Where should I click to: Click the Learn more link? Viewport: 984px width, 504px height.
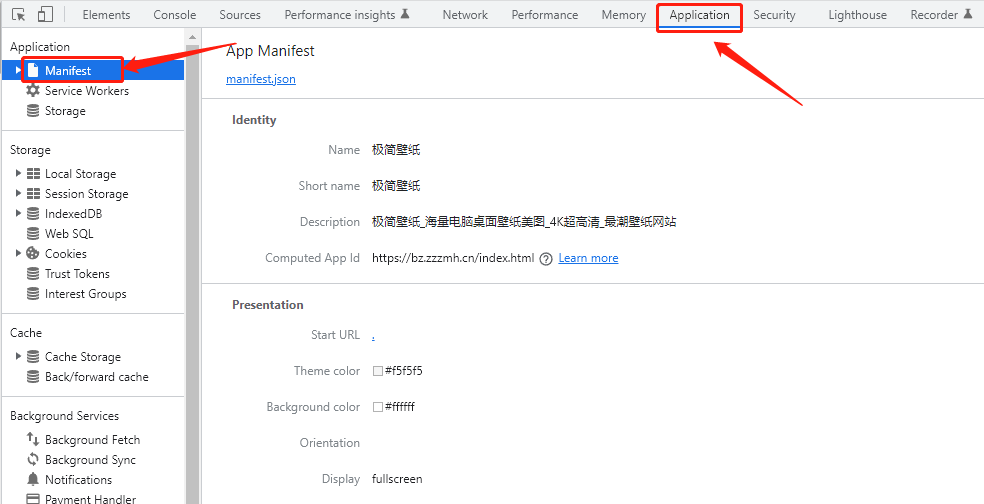[x=588, y=258]
